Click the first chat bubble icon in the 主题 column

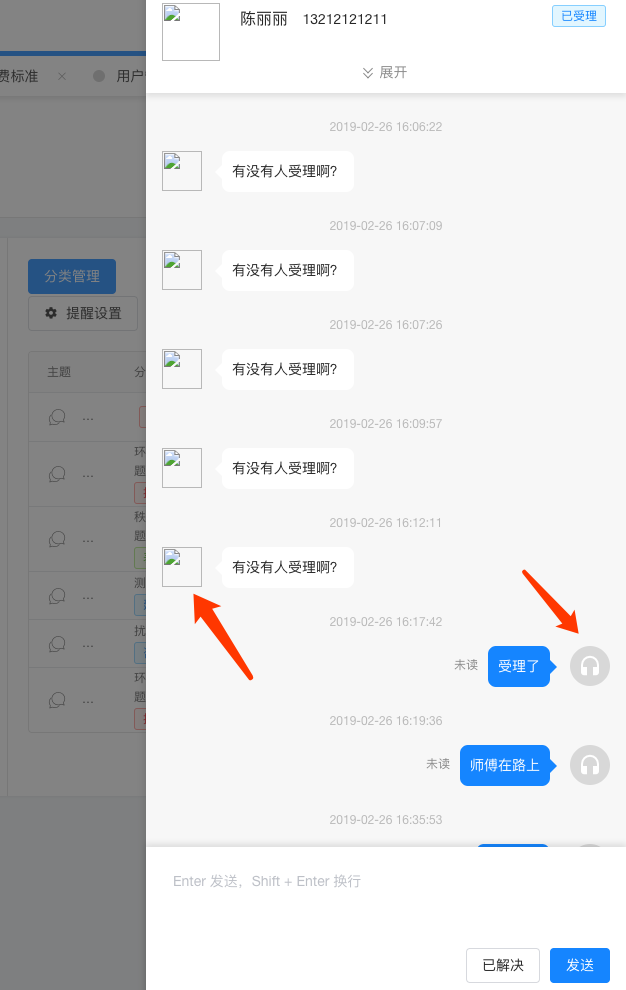[x=57, y=417]
